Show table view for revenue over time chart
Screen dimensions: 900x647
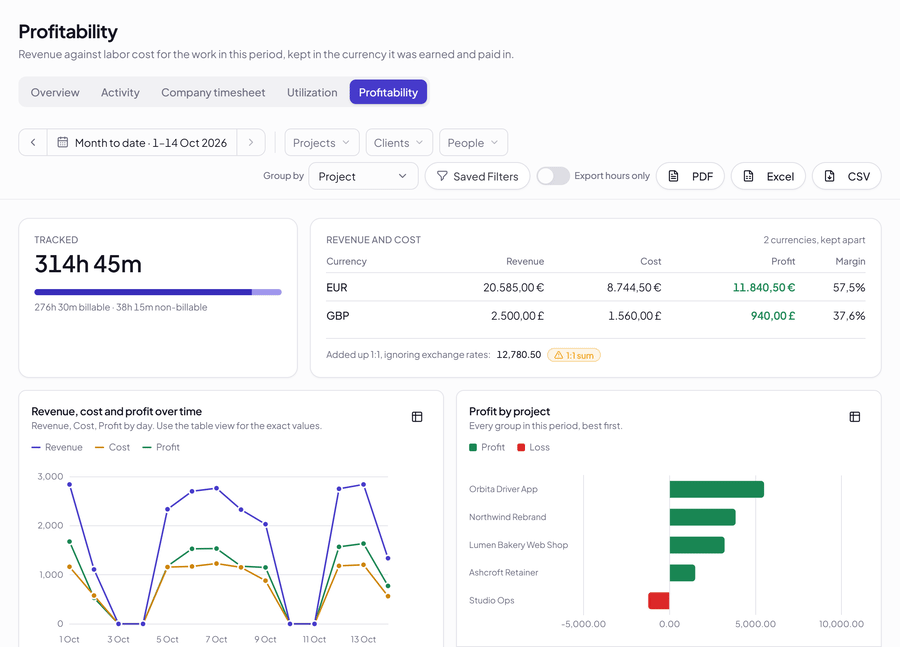417,417
